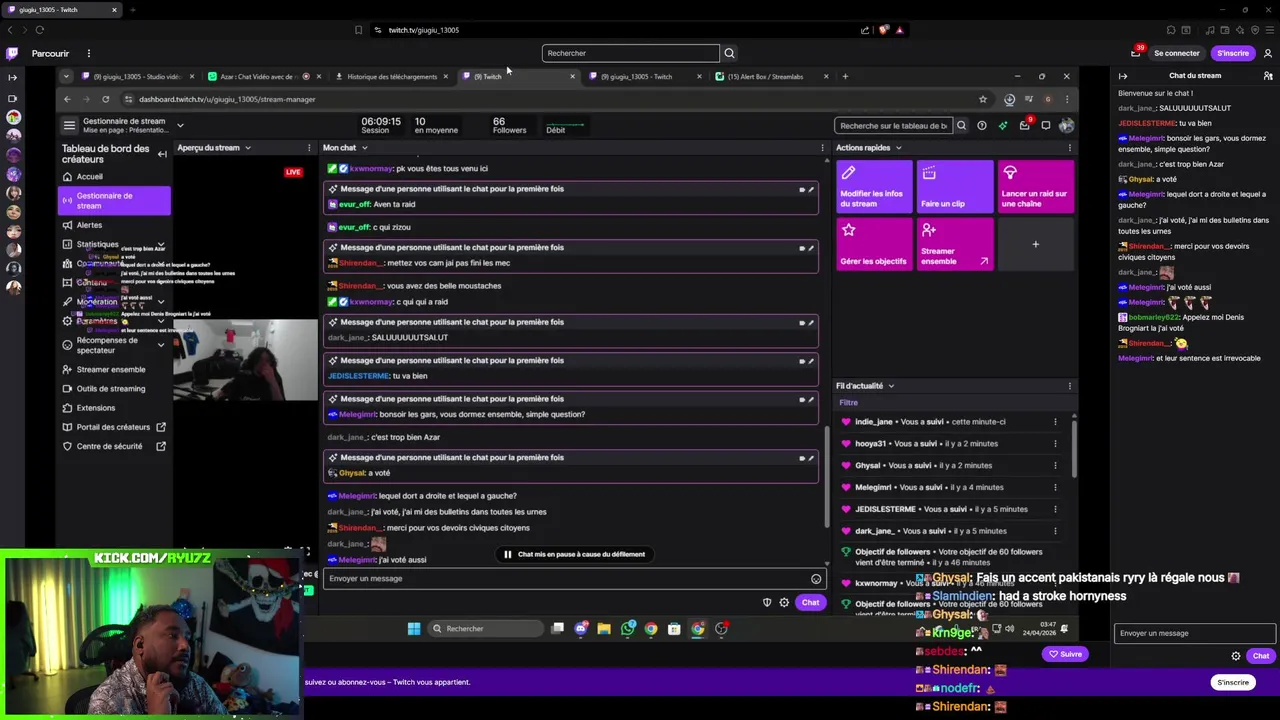Open dashboard inbox notifications
1280x720 pixels.
1024,126
